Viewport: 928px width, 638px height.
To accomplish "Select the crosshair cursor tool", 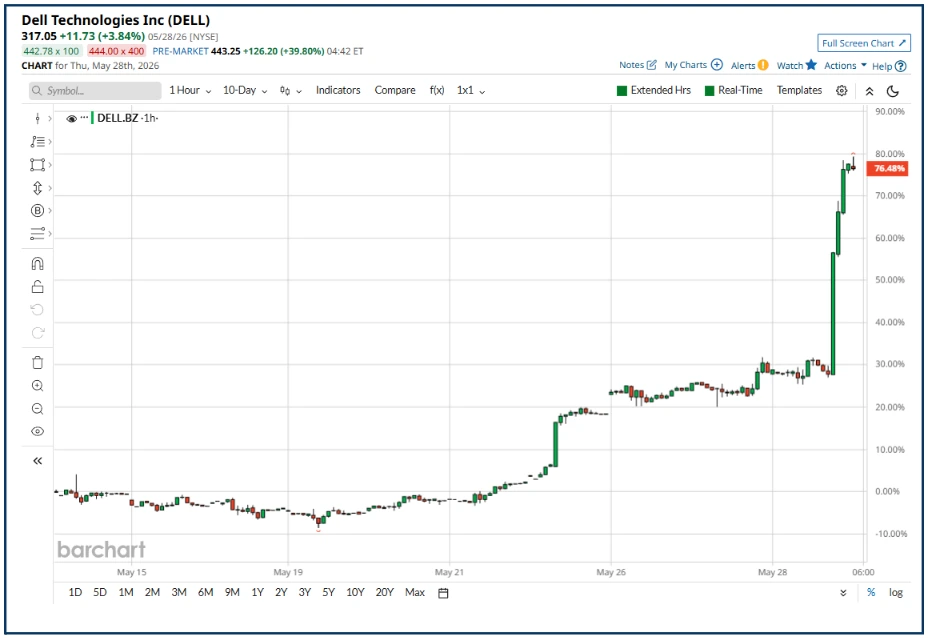I will (x=37, y=118).
